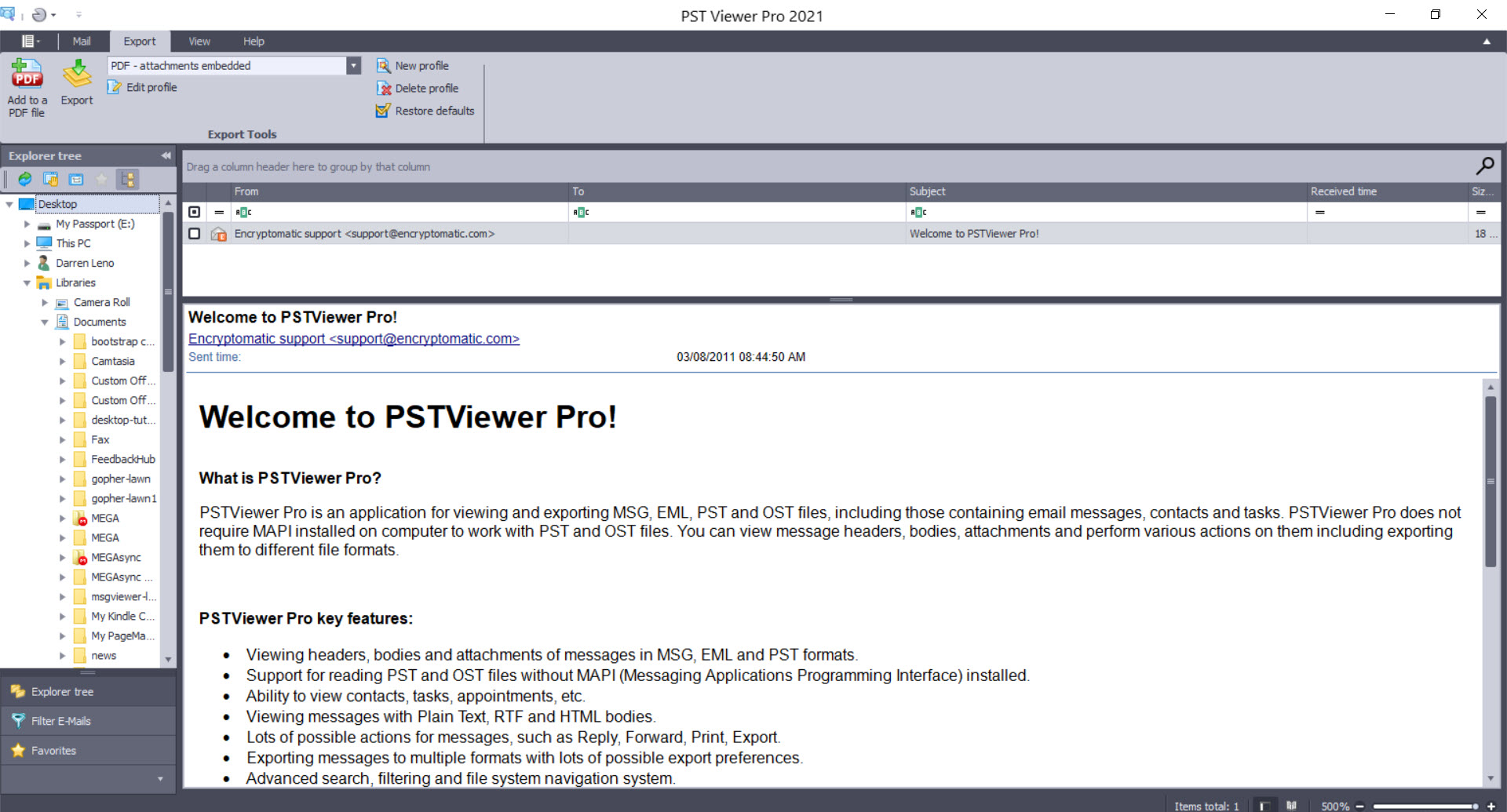Image resolution: width=1507 pixels, height=812 pixels.
Task: Click the zoom slider in the status bar
Action: tap(1425, 806)
